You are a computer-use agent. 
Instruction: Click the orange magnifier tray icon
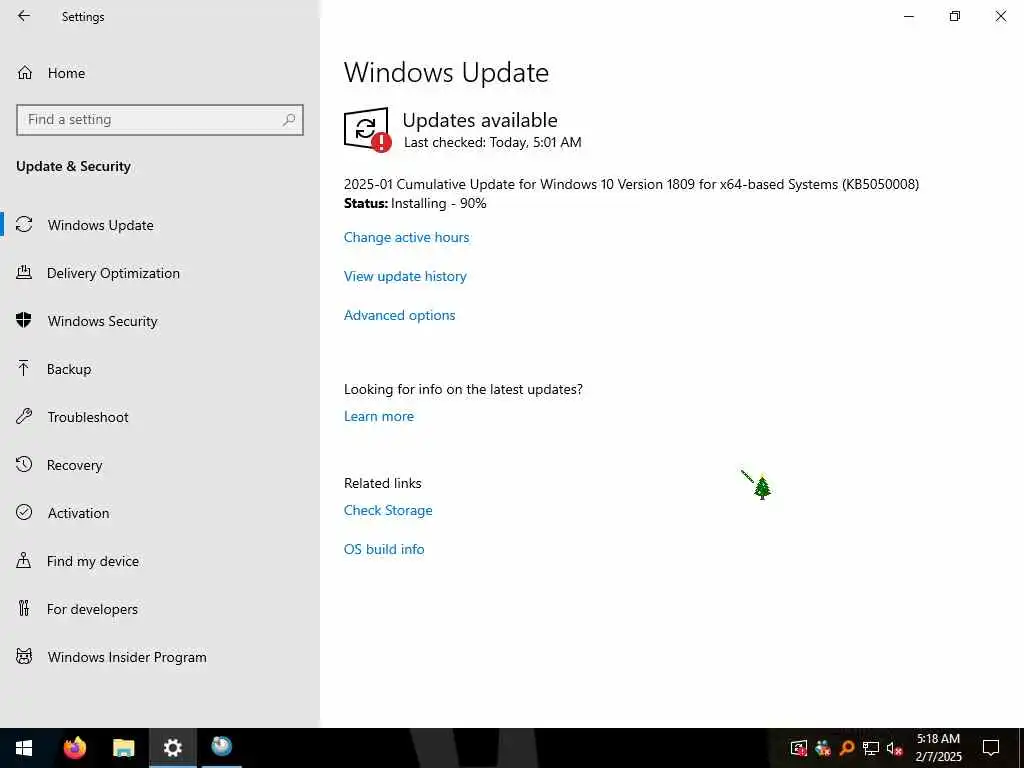click(847, 748)
